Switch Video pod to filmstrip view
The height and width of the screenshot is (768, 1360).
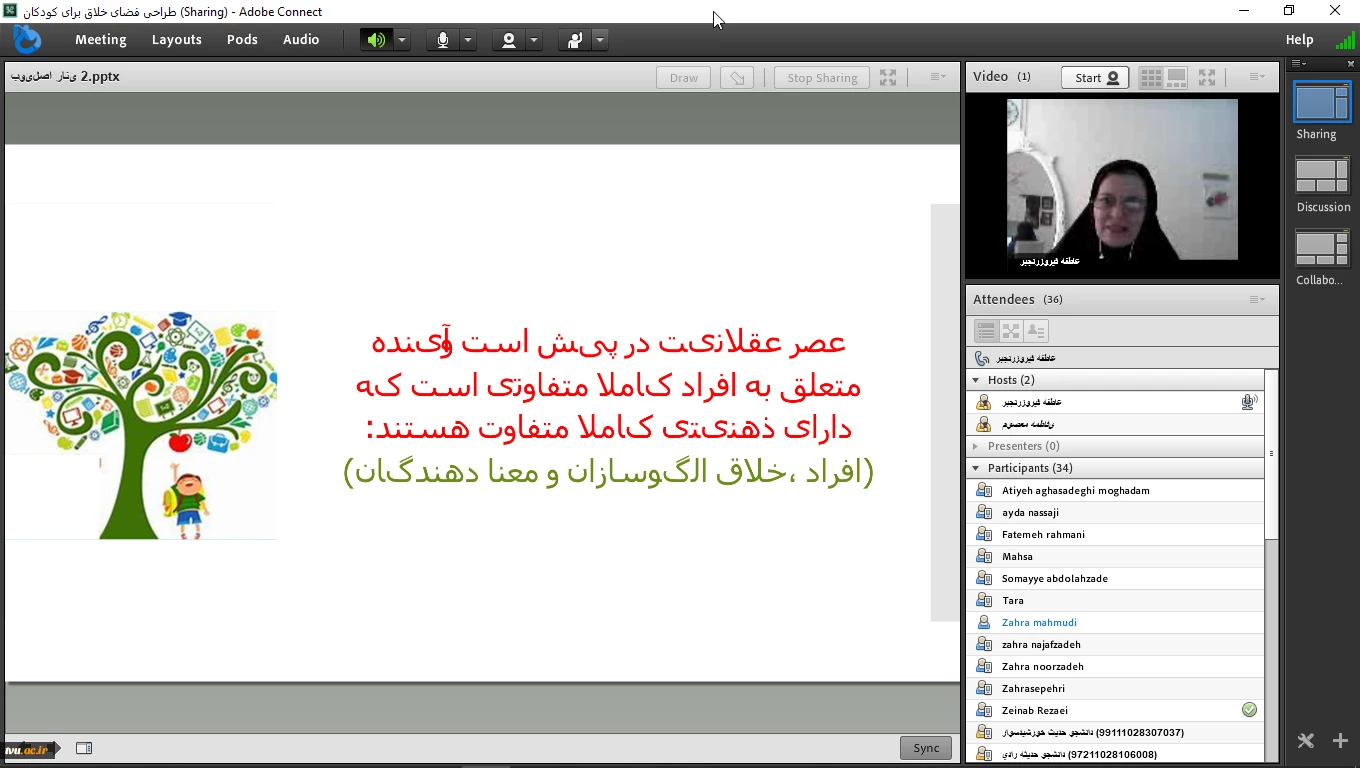1176,77
